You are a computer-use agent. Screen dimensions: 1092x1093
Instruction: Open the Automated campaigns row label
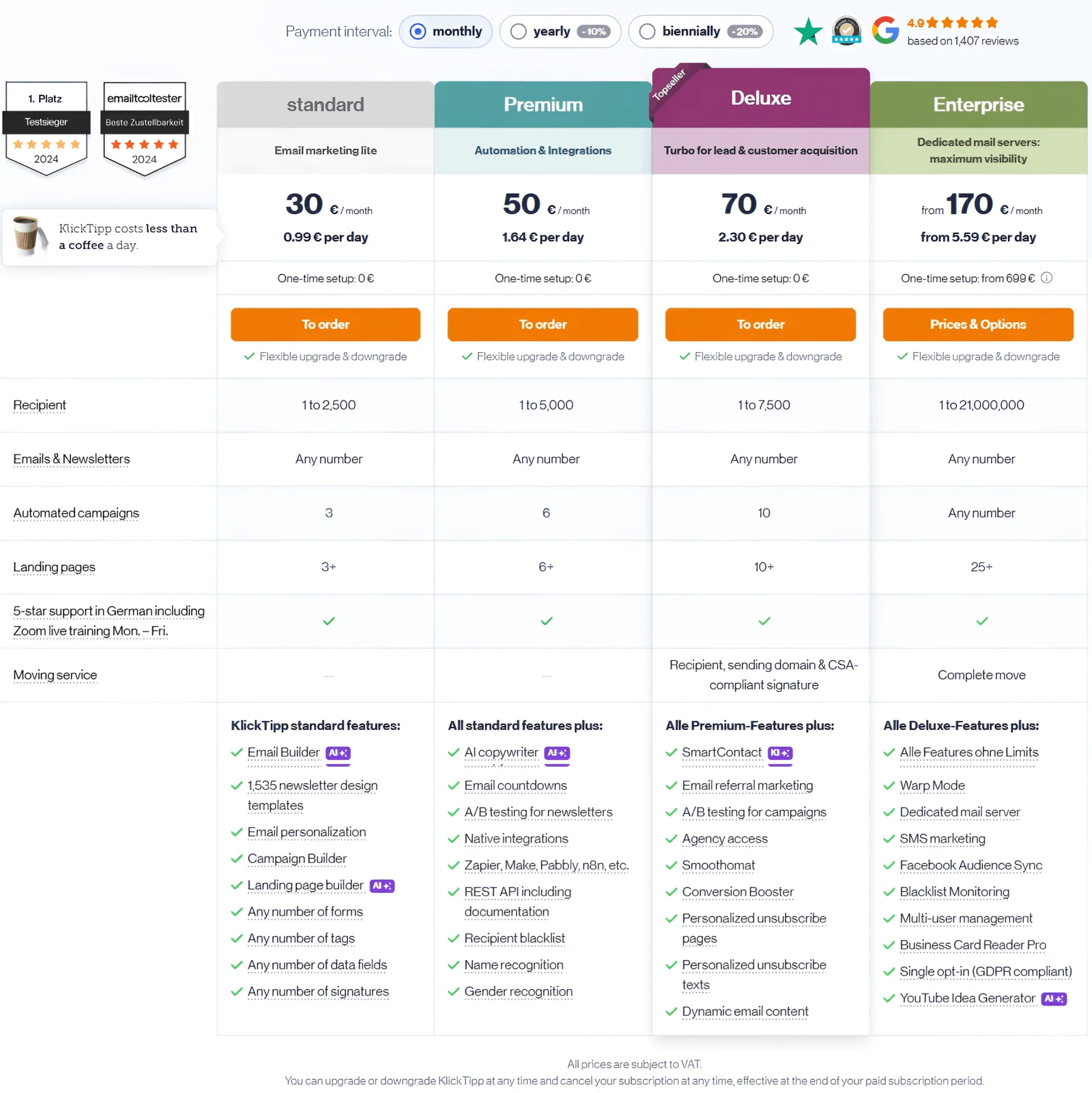76,513
